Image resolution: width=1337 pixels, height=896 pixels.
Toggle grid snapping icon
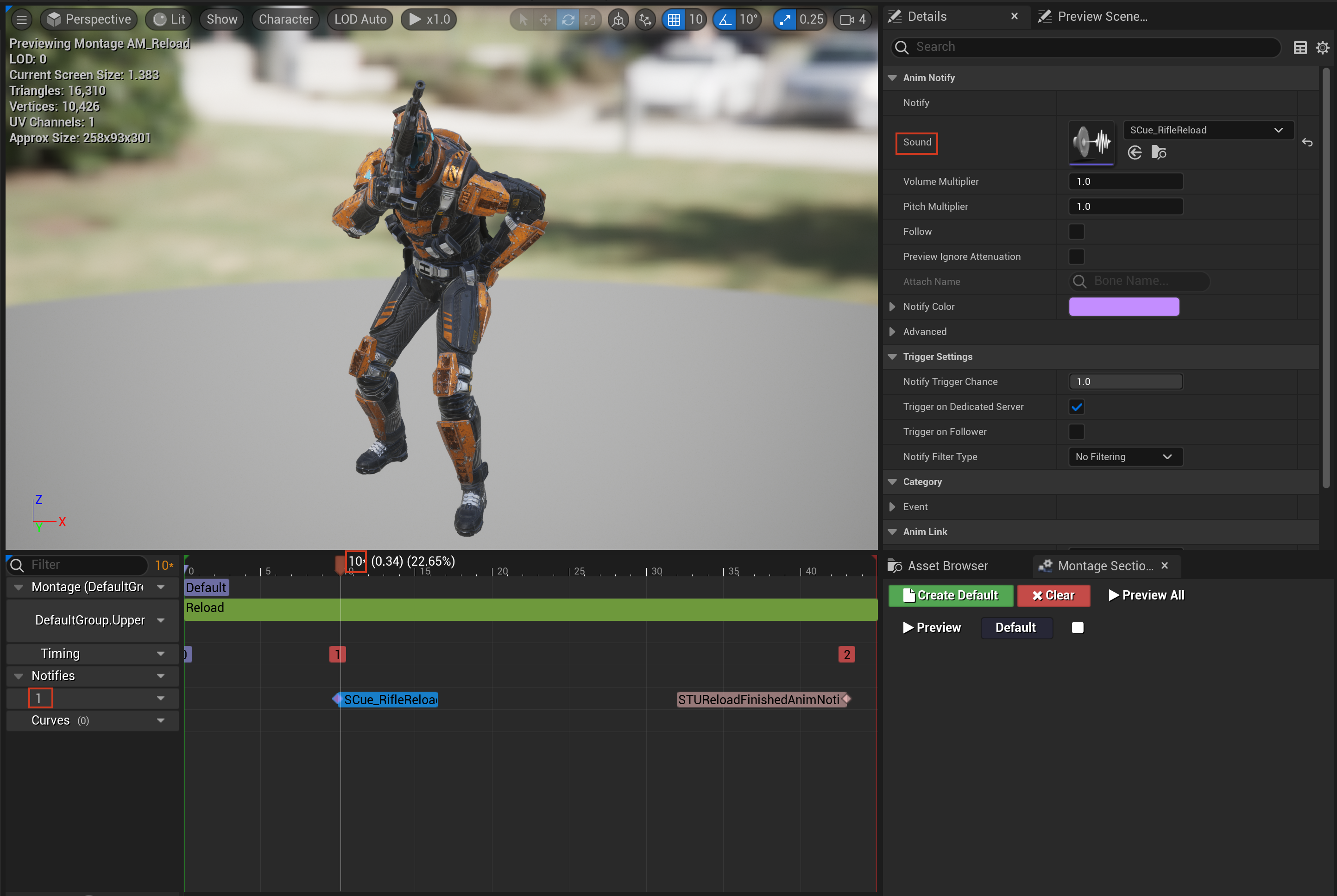tap(674, 19)
